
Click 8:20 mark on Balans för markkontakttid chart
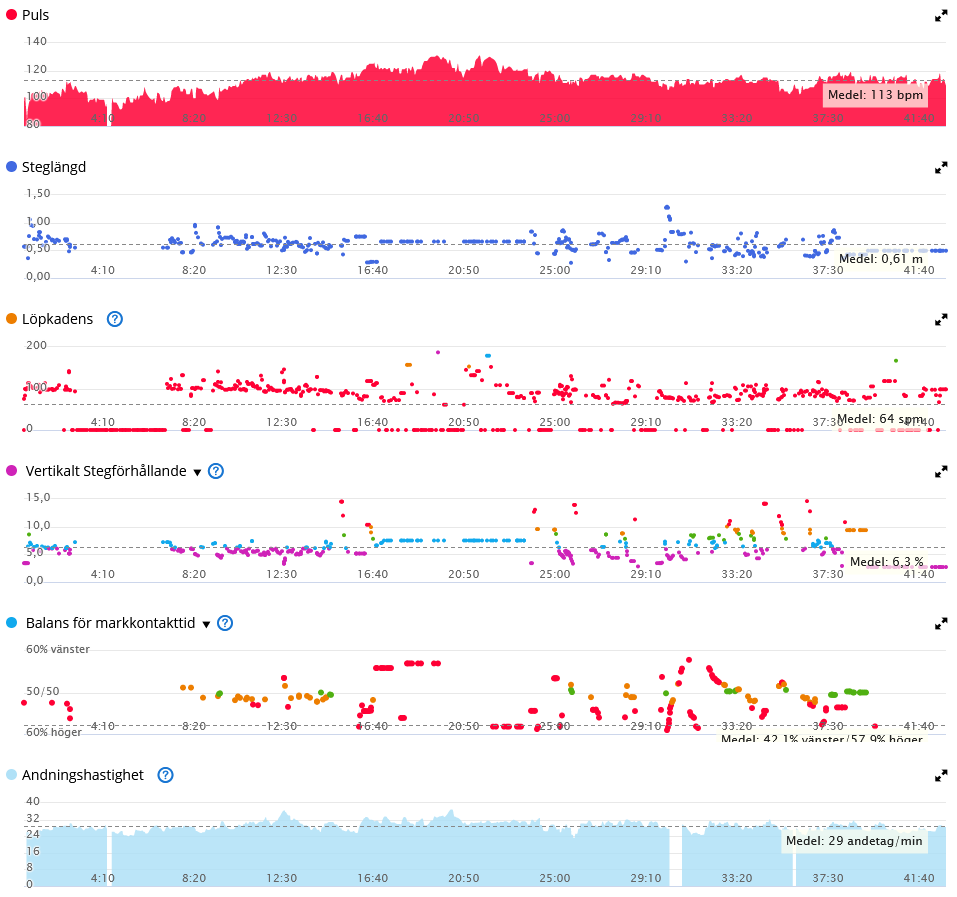(194, 726)
